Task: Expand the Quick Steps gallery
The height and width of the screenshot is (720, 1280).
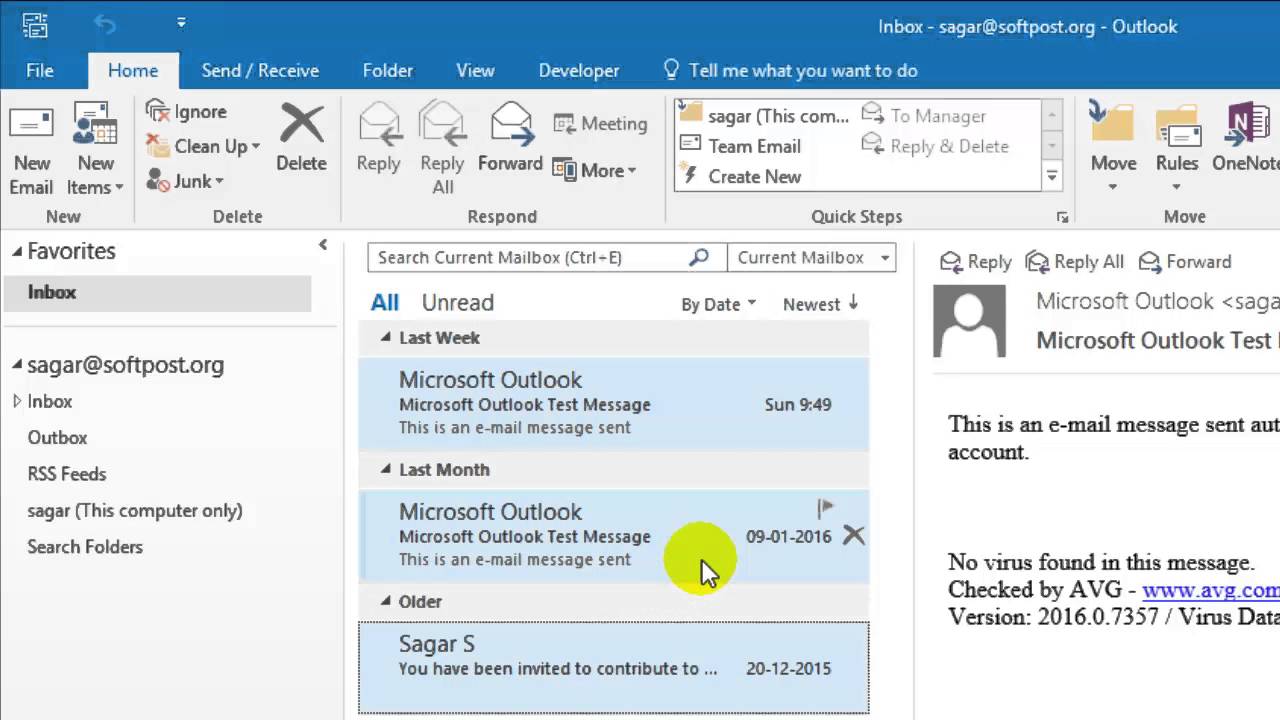Action: [1051, 177]
